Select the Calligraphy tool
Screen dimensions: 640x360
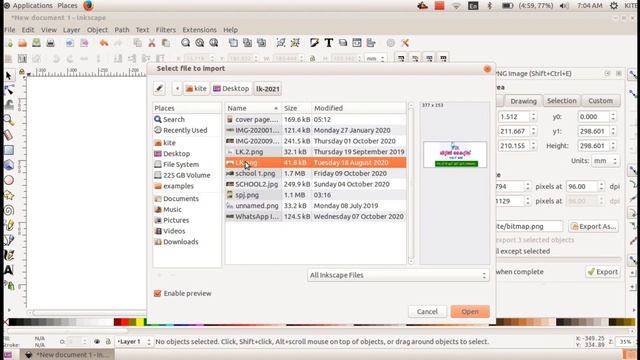tap(9, 255)
